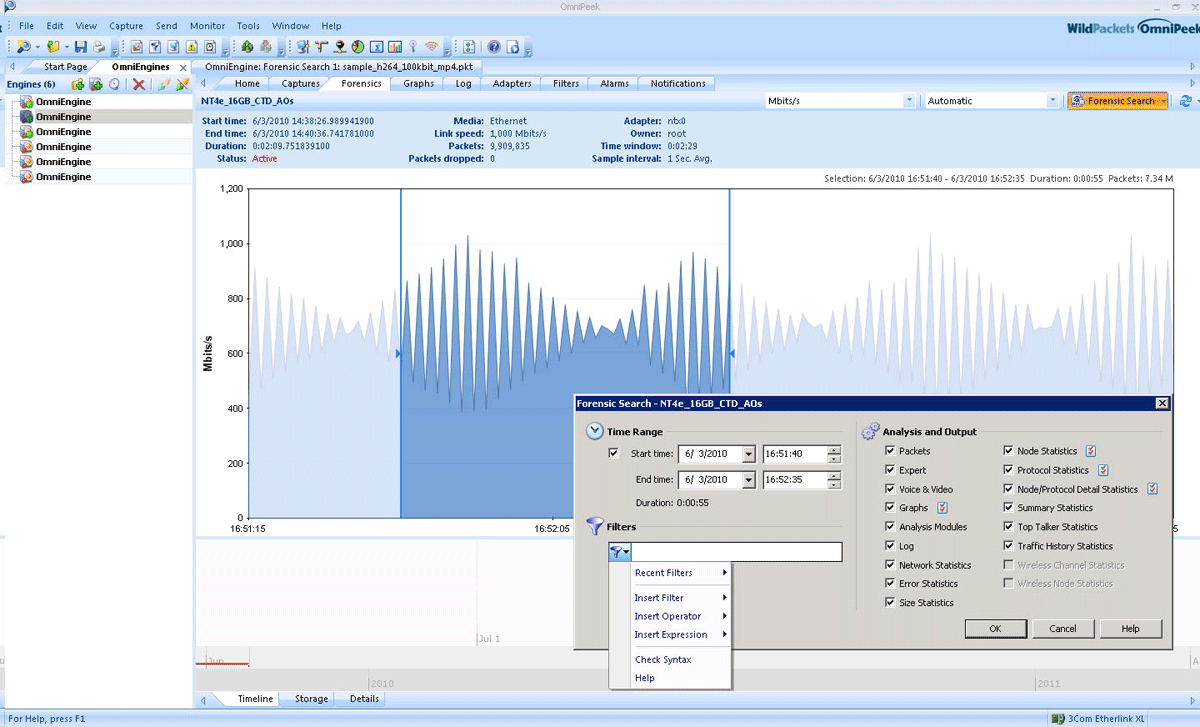The image size is (1200, 727).
Task: Click the green arrows Start Capture toolbar icon
Action: (247, 47)
